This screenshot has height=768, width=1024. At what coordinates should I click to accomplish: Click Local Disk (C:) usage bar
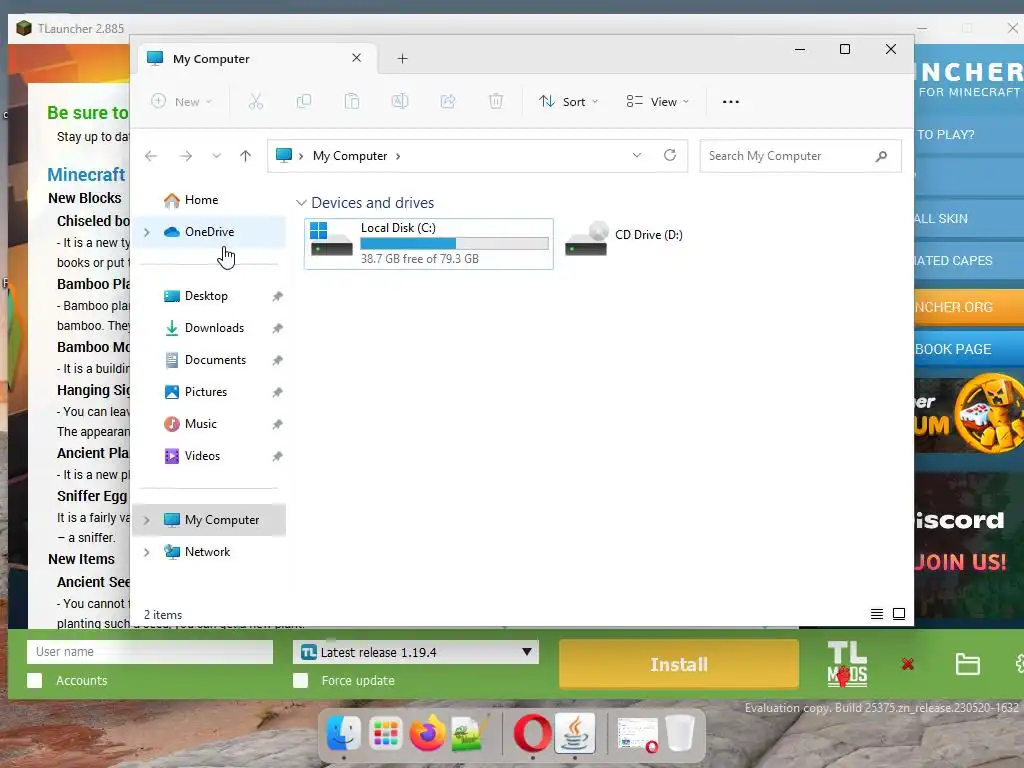[454, 244]
